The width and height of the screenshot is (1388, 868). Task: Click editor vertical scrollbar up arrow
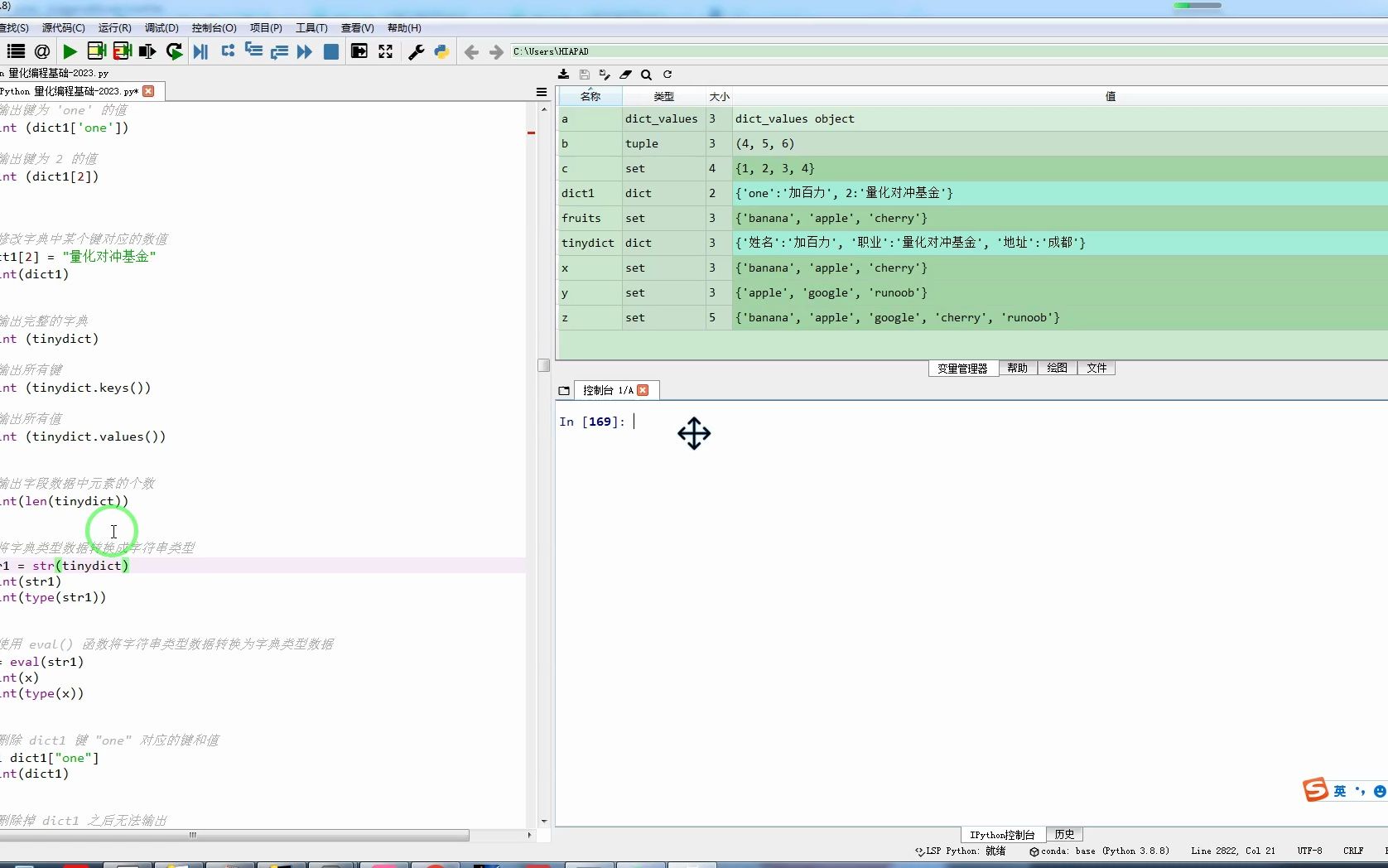(543, 109)
